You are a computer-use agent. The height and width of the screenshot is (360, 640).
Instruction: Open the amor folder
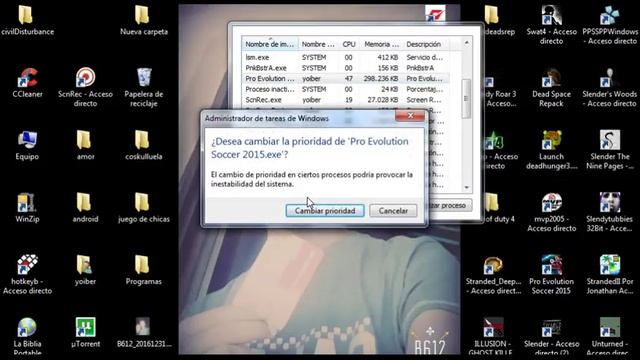click(x=84, y=140)
